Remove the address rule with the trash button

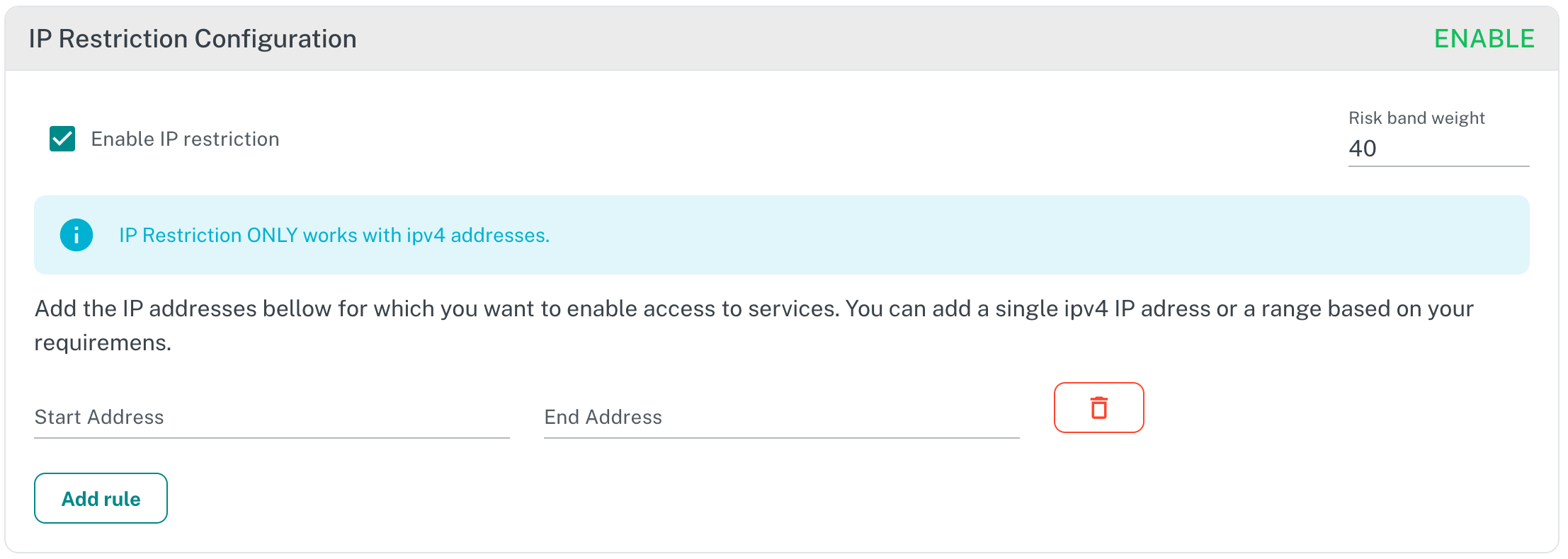(1098, 408)
